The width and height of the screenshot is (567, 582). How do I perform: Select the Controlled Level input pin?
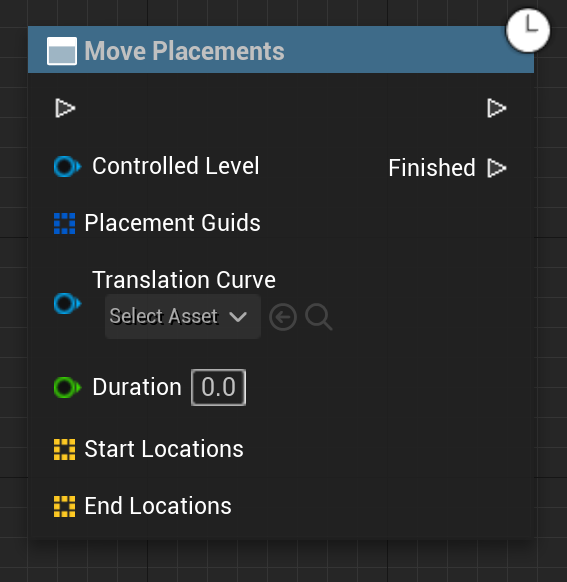[67, 166]
